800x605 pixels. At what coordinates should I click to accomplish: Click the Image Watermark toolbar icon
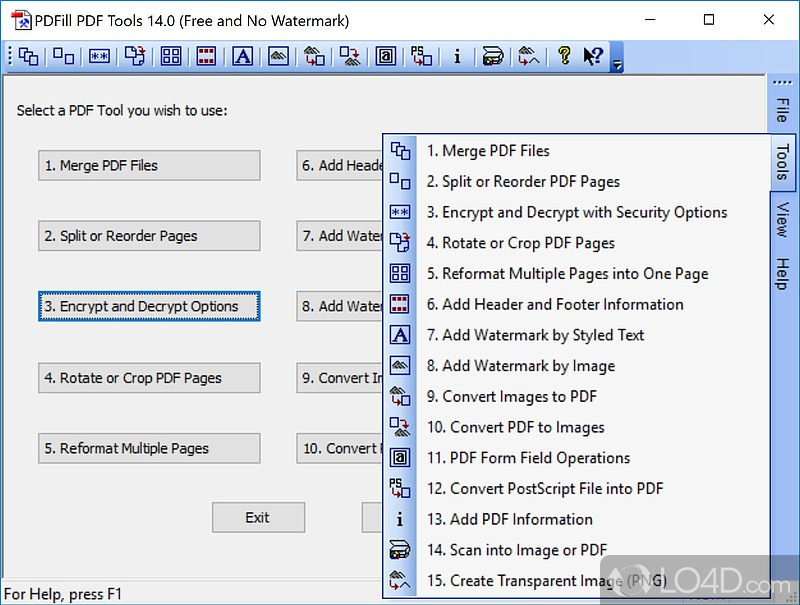[x=278, y=56]
